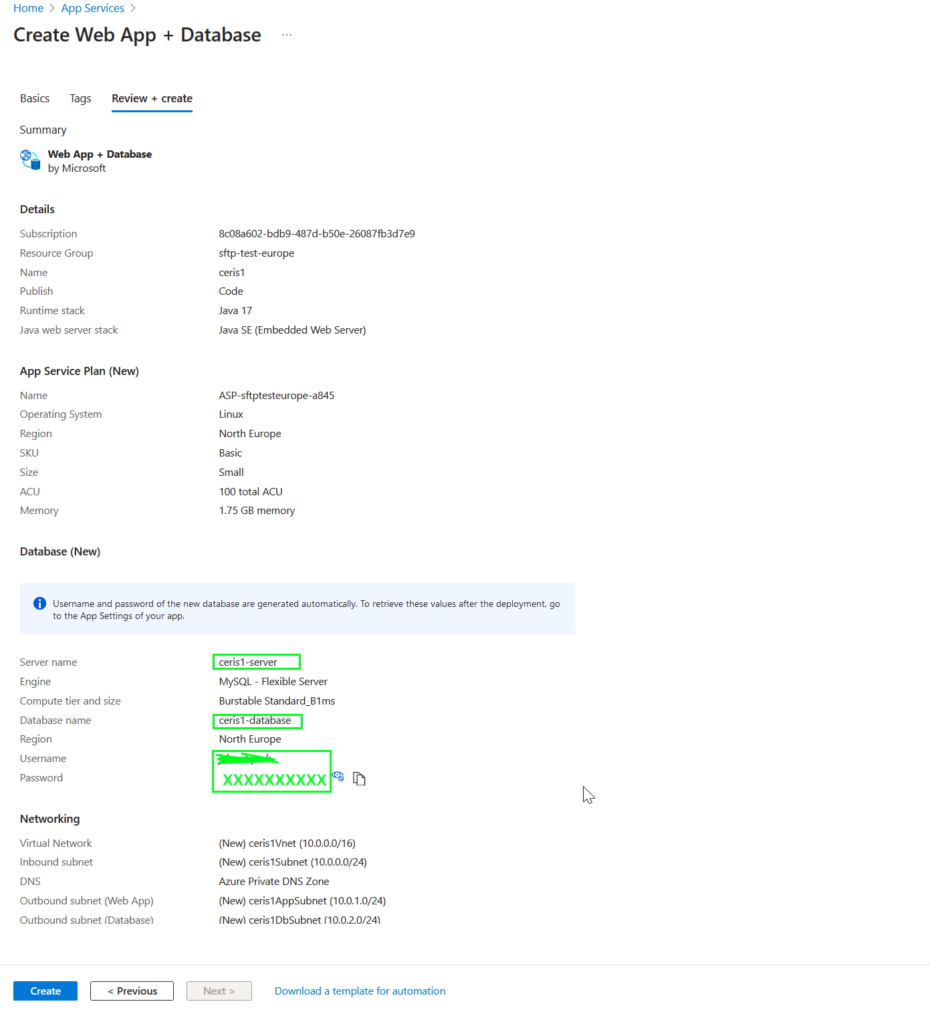Click the app name value ceris1 under Details

(x=231, y=273)
